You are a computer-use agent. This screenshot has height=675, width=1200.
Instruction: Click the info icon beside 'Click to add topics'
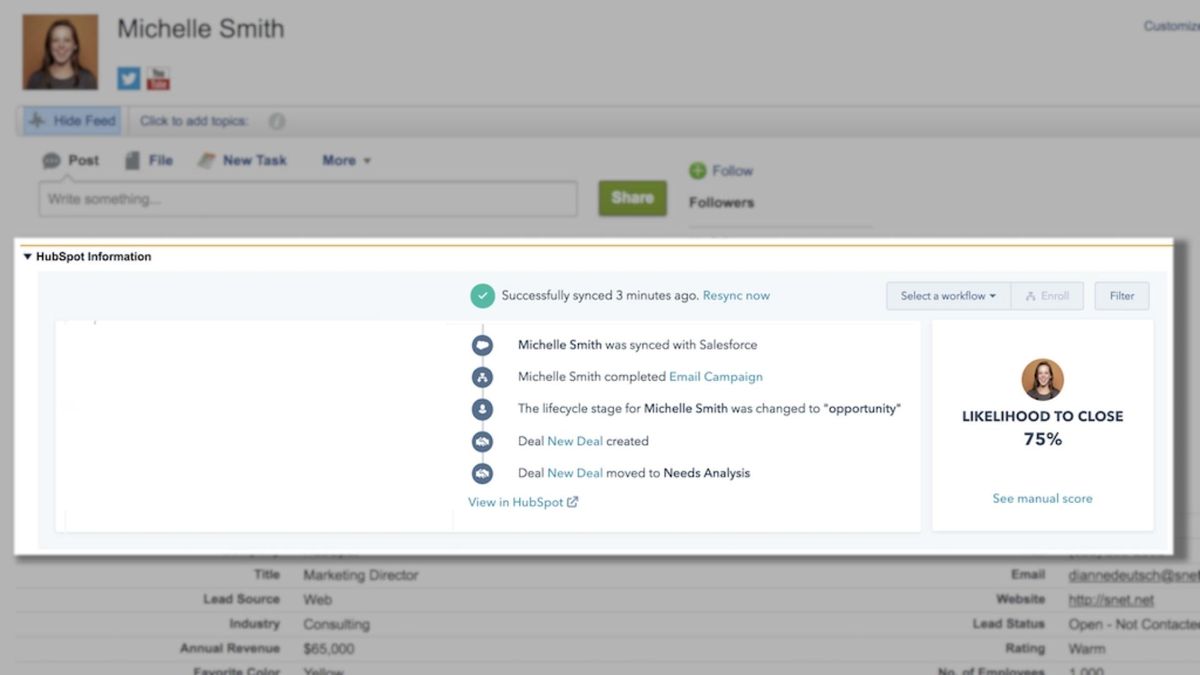click(x=276, y=120)
